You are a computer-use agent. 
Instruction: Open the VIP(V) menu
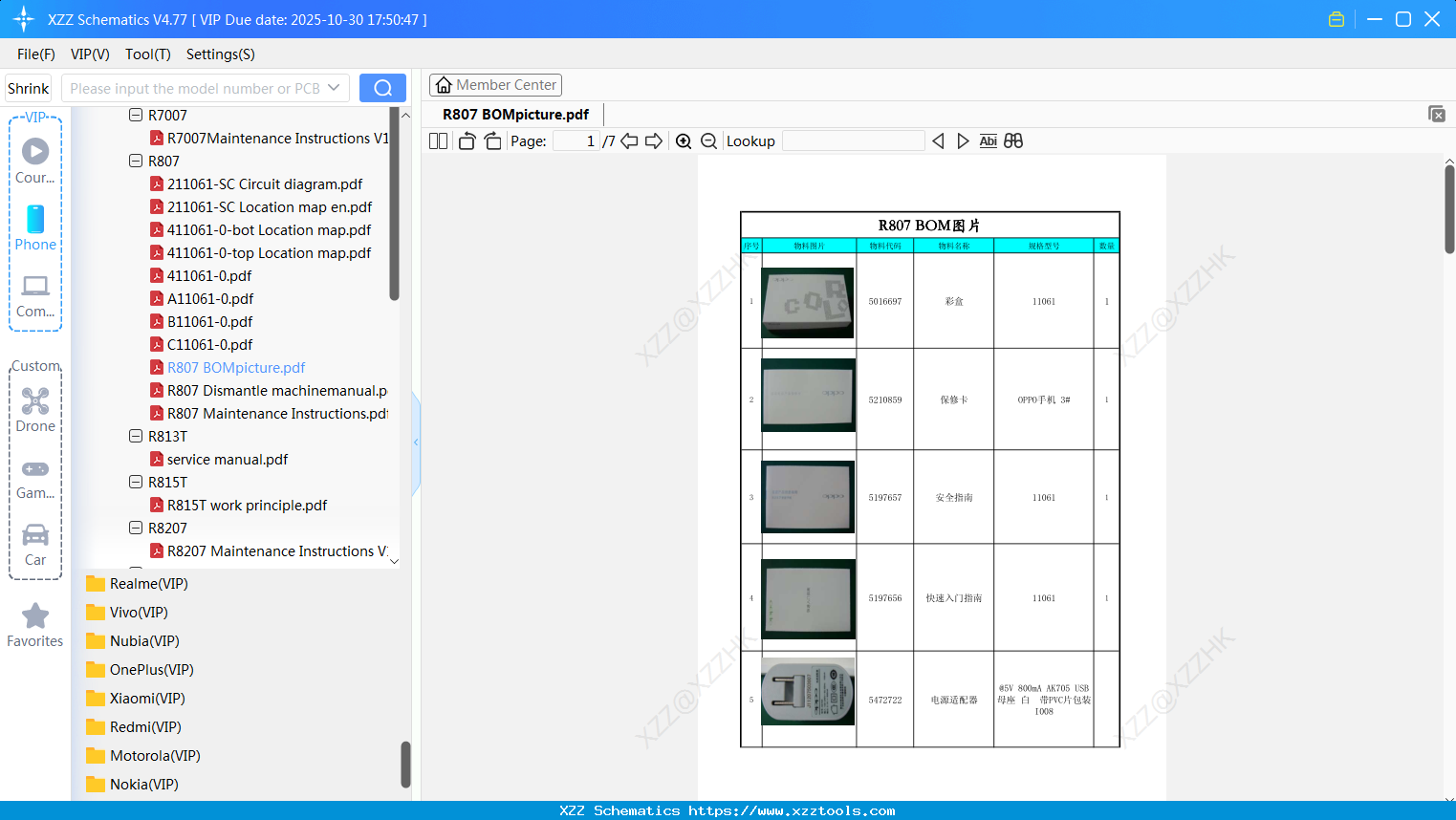pyautogui.click(x=90, y=54)
